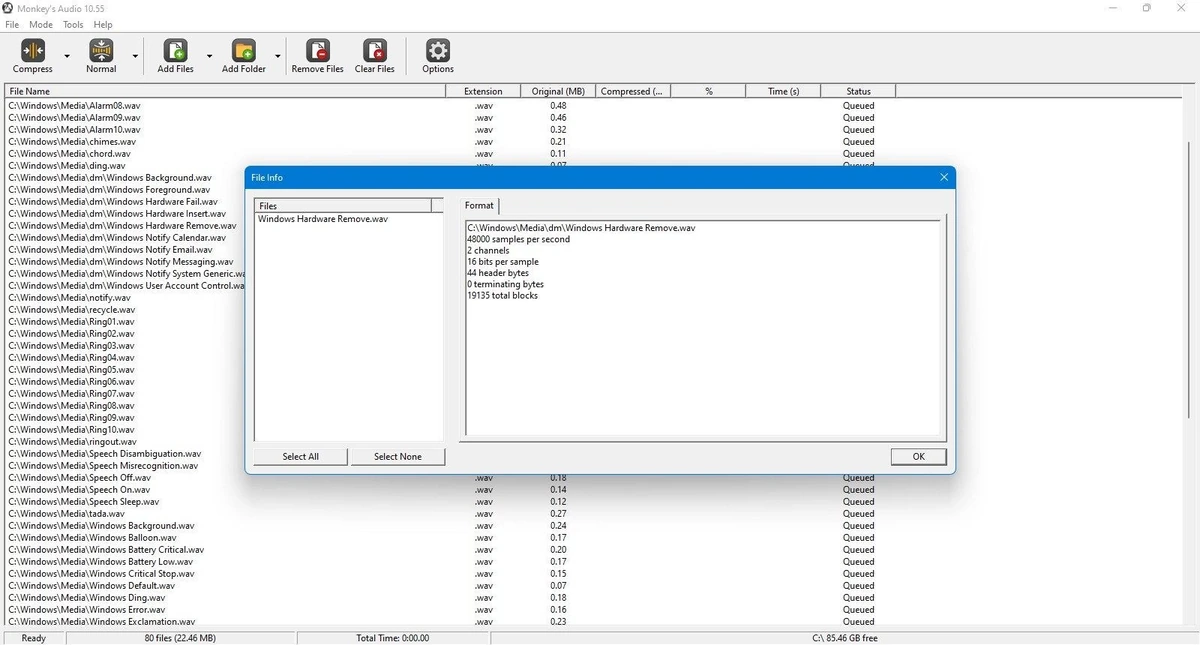
Task: Expand the Add Files dropdown arrow
Action: [209, 57]
